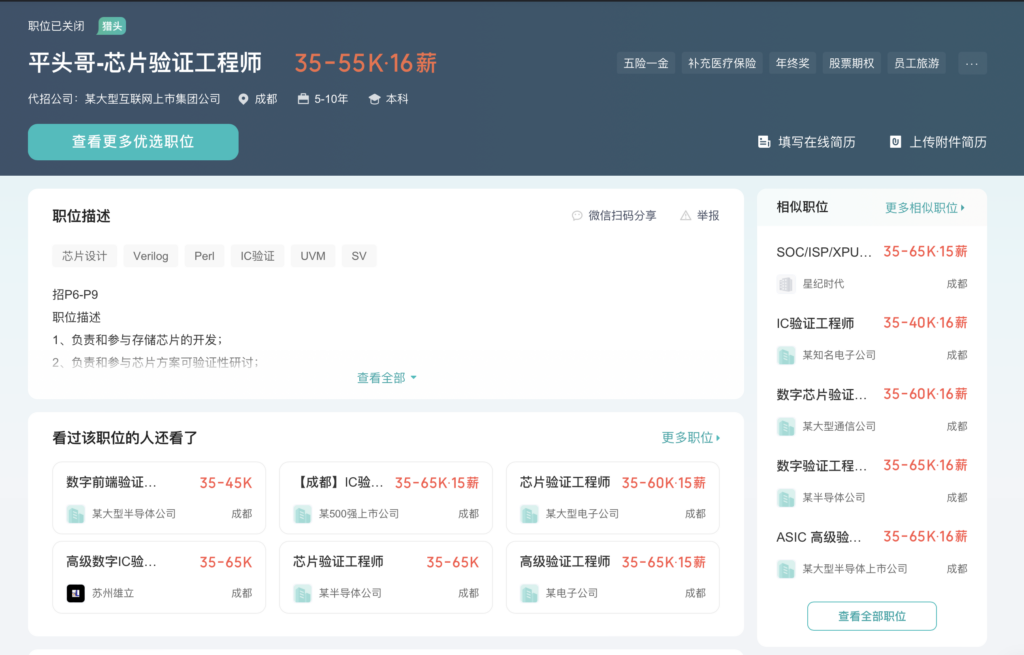The height and width of the screenshot is (655, 1024).
Task: Click the 股票期权 benefit tag
Action: 851,63
